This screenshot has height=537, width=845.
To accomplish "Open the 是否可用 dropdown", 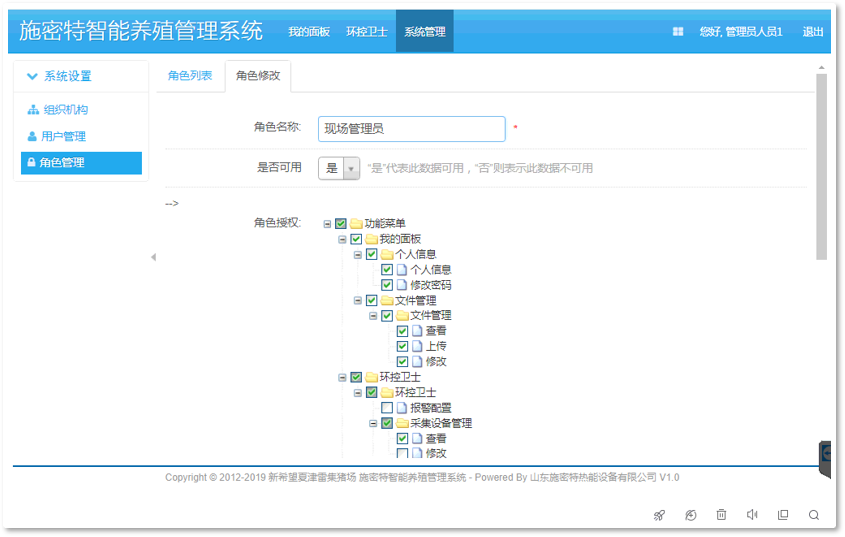I will coord(338,168).
